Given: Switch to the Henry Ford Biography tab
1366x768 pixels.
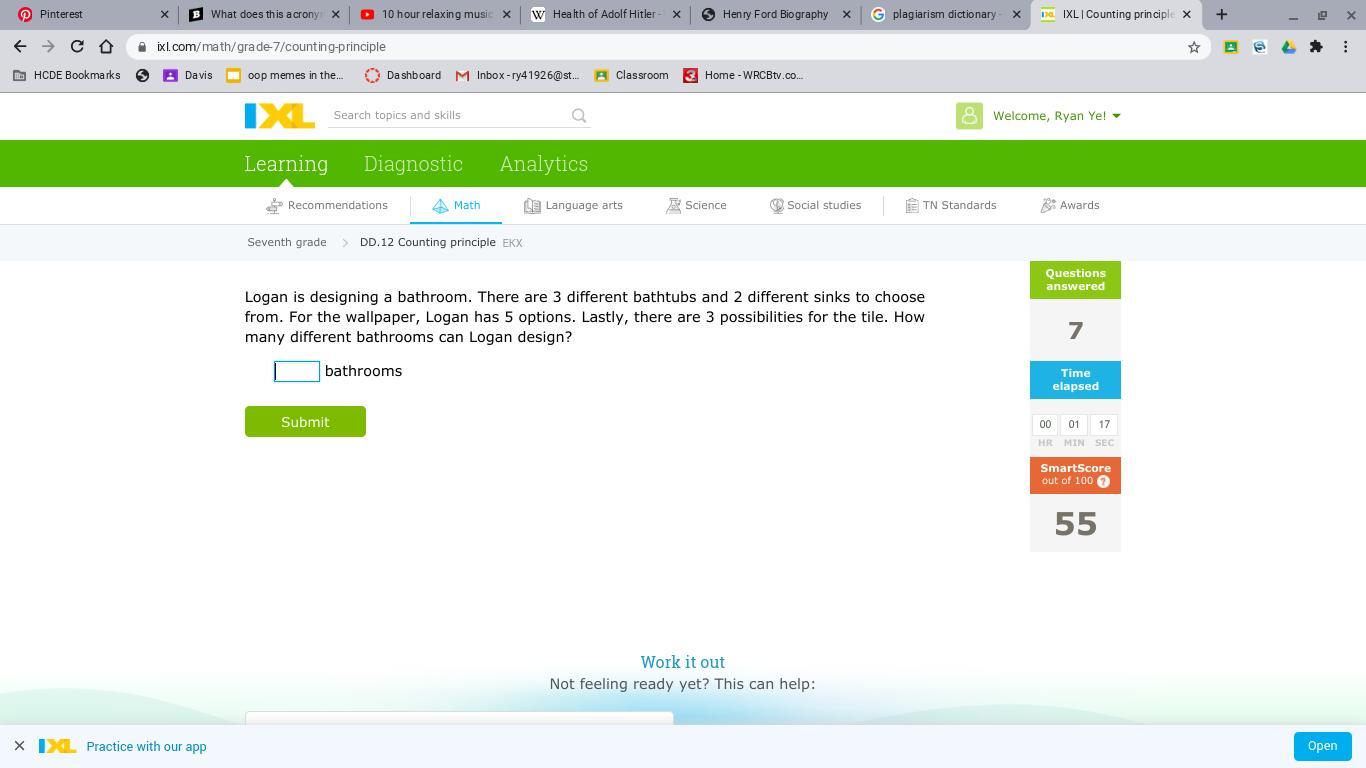Looking at the screenshot, I should 775,15.
